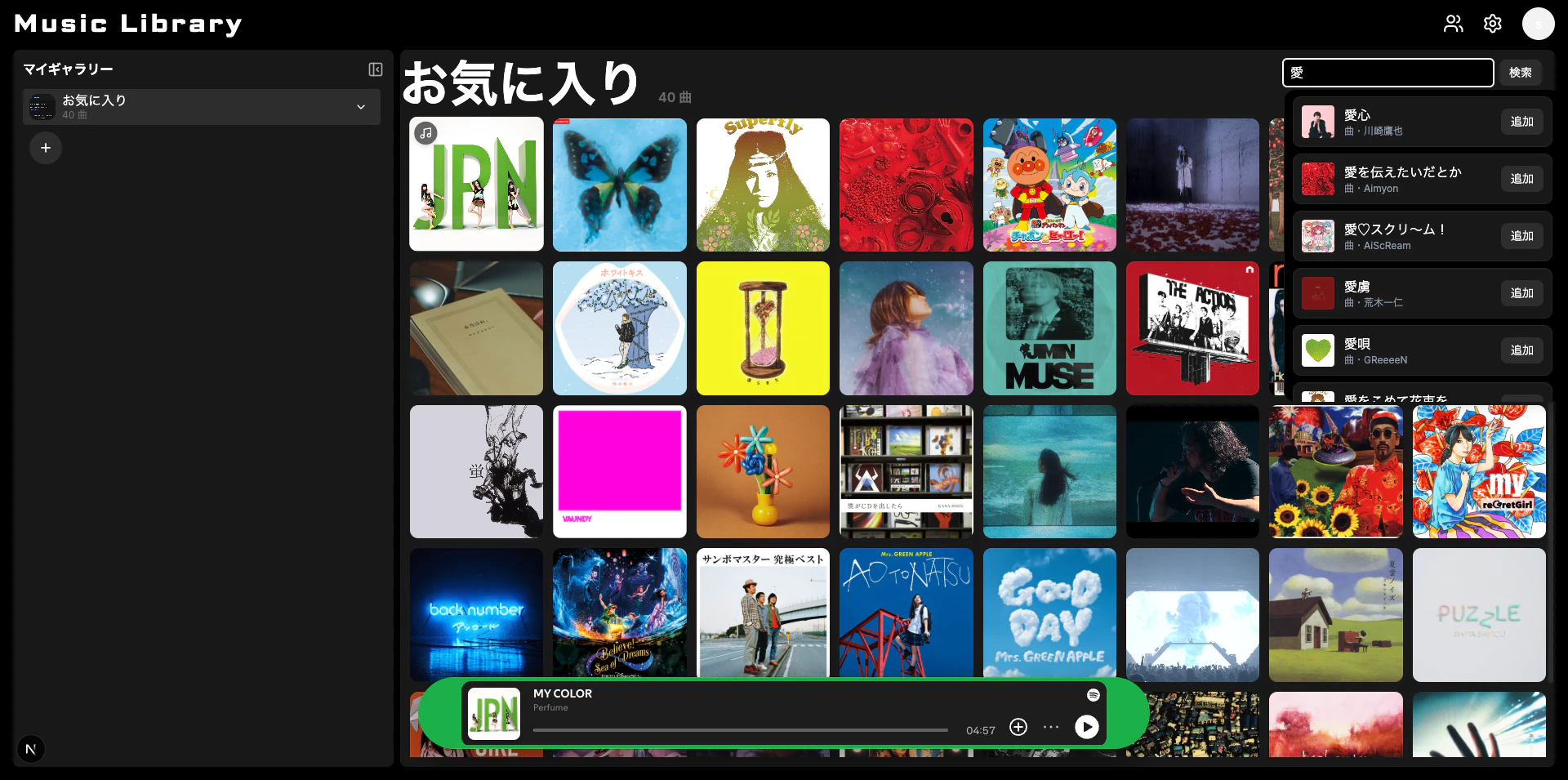Open the GOOD DAY Mrs. GREEN APPLE cover

point(1049,613)
